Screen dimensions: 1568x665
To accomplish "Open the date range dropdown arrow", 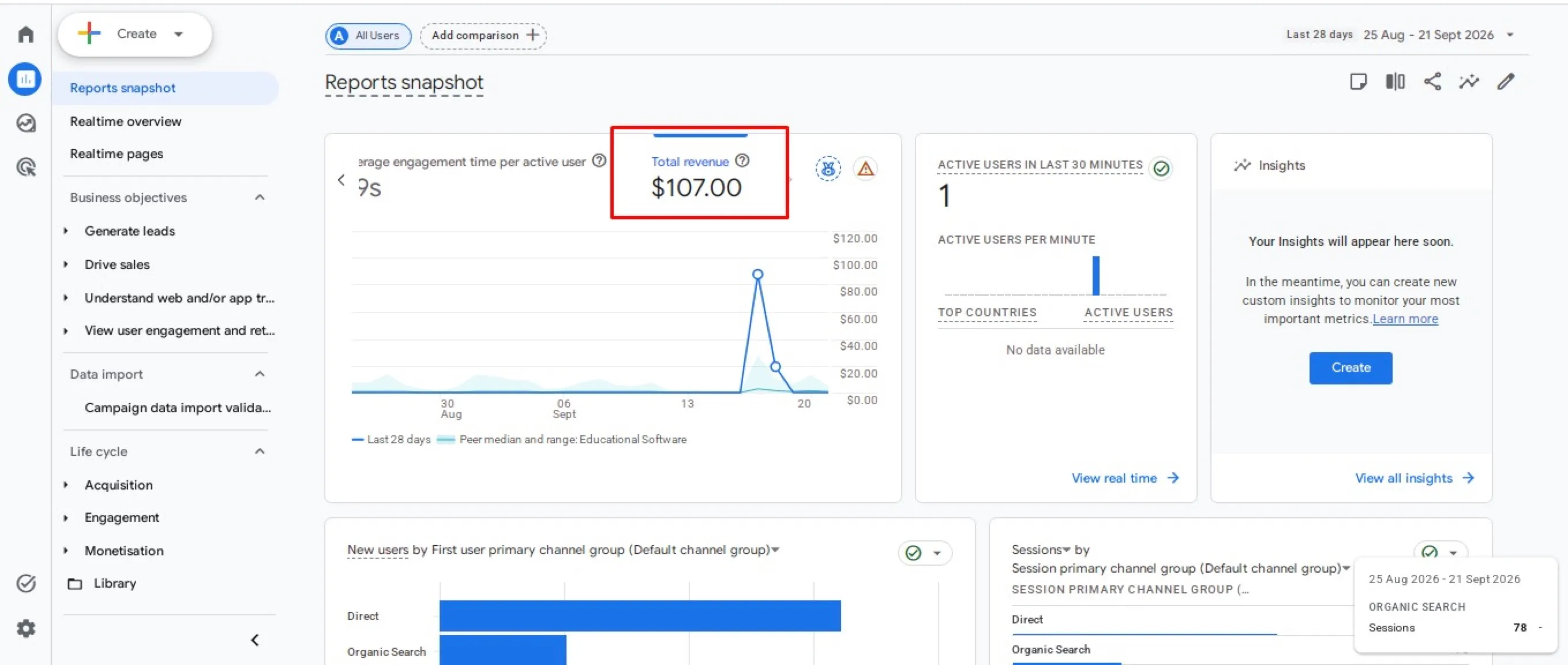I will tap(1510, 35).
